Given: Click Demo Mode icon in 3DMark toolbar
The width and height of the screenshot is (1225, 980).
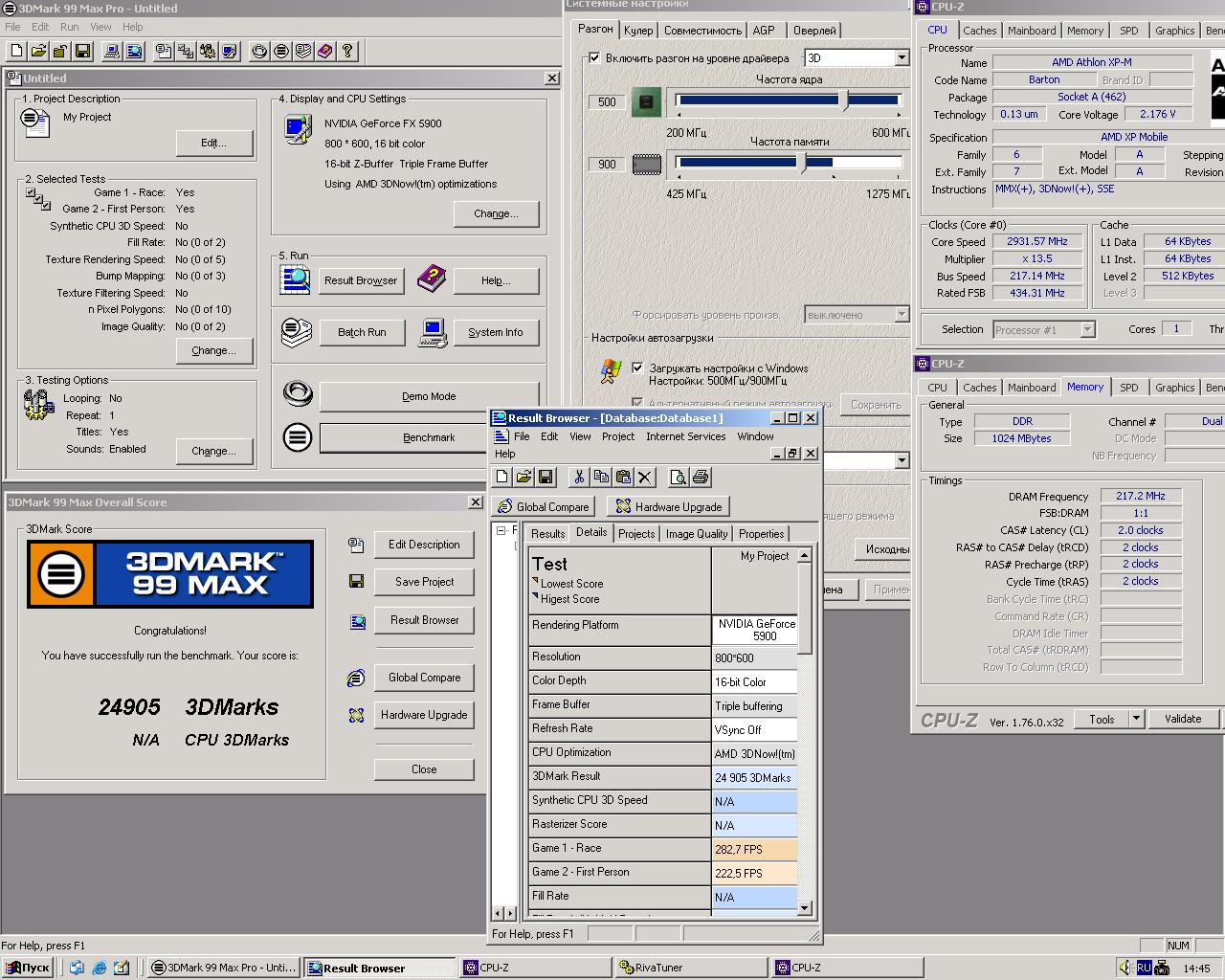Looking at the screenshot, I should tap(259, 51).
